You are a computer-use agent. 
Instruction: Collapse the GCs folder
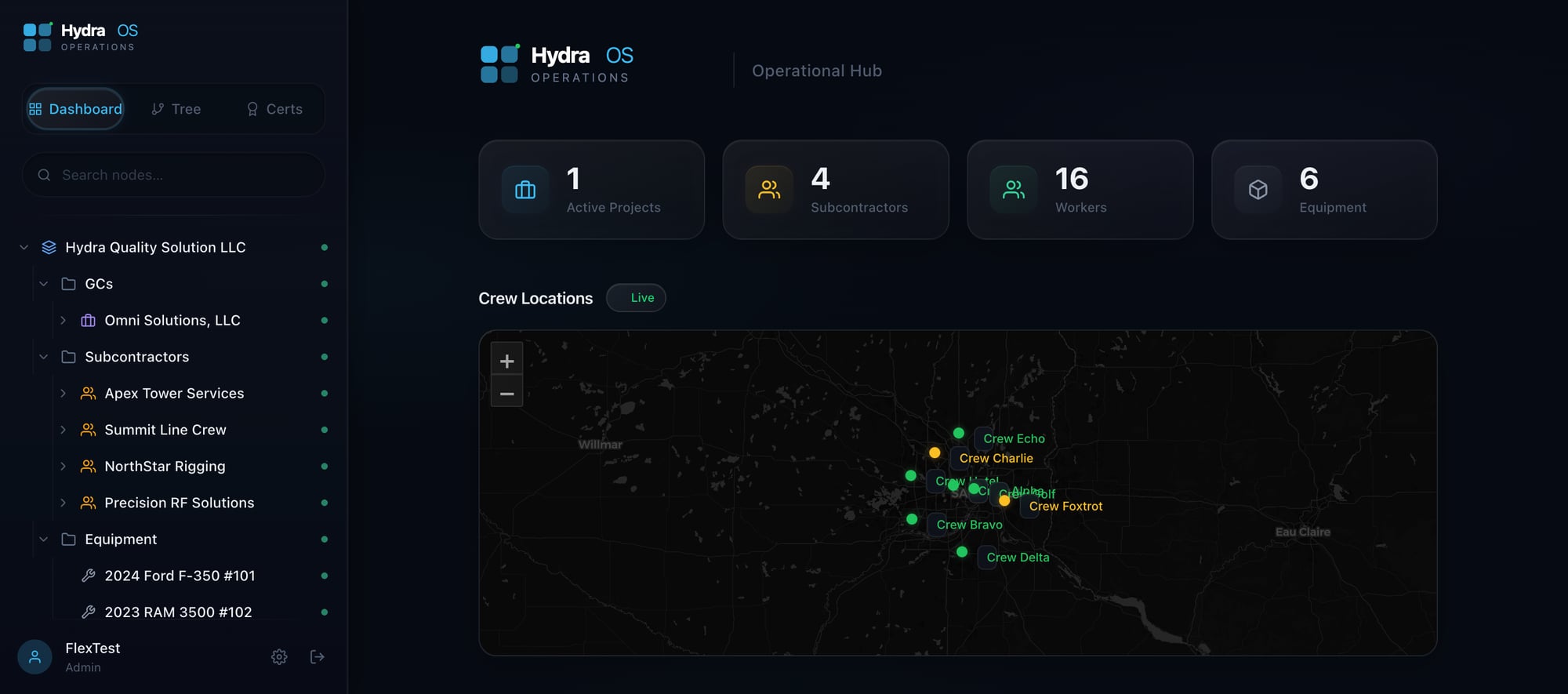[x=44, y=284]
